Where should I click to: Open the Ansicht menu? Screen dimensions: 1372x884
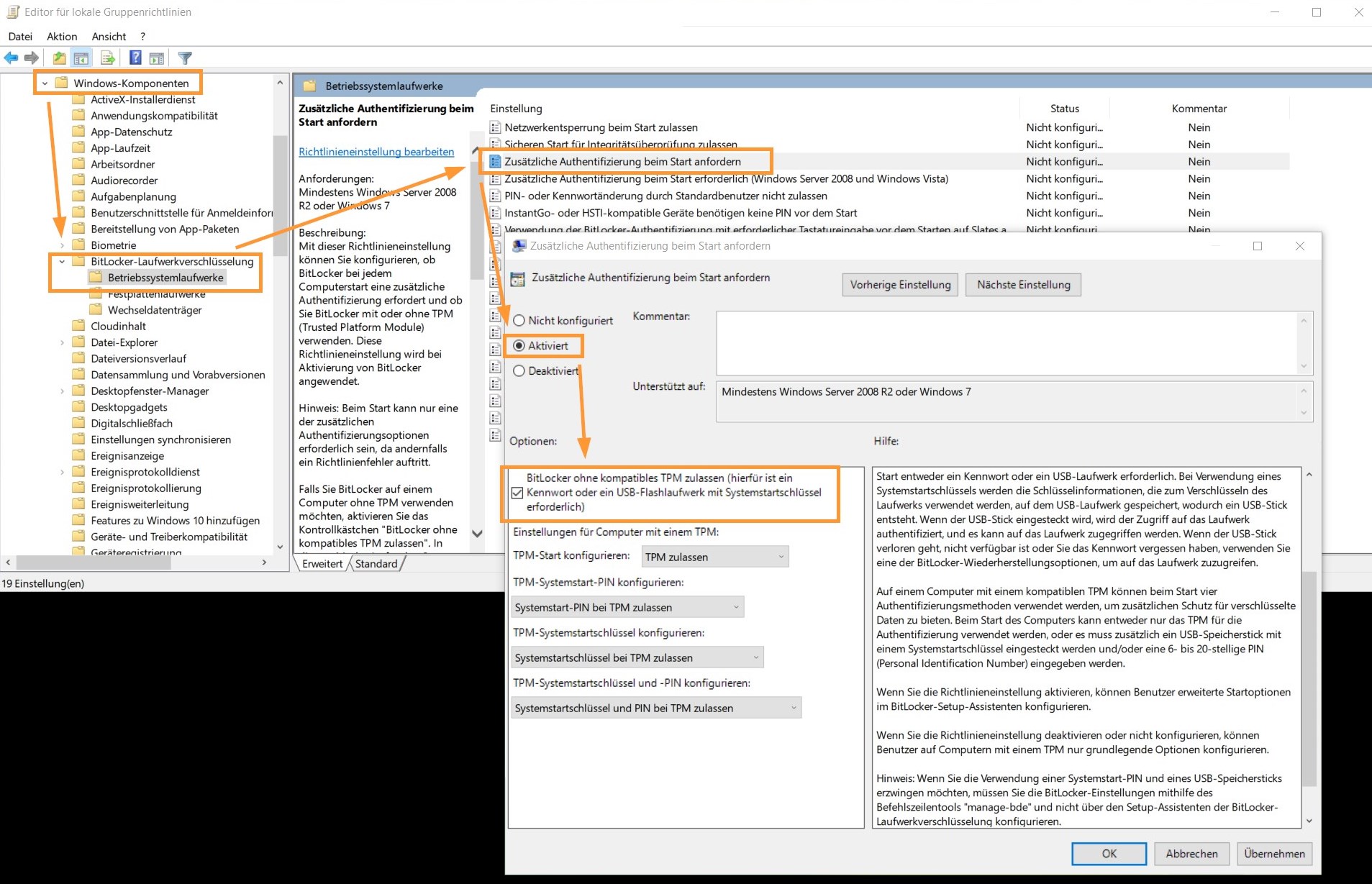point(109,36)
